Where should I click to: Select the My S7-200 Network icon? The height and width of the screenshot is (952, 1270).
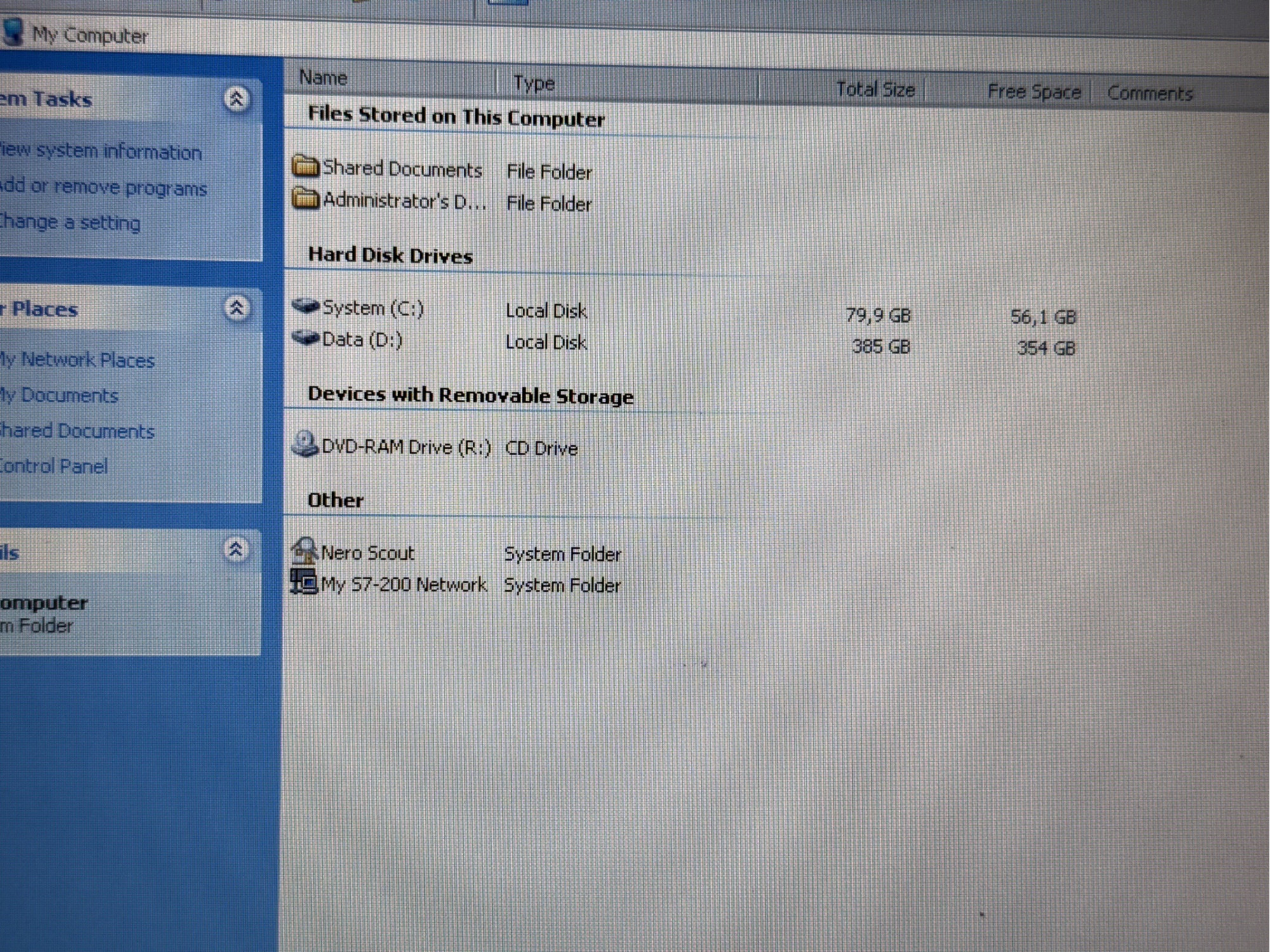[304, 581]
